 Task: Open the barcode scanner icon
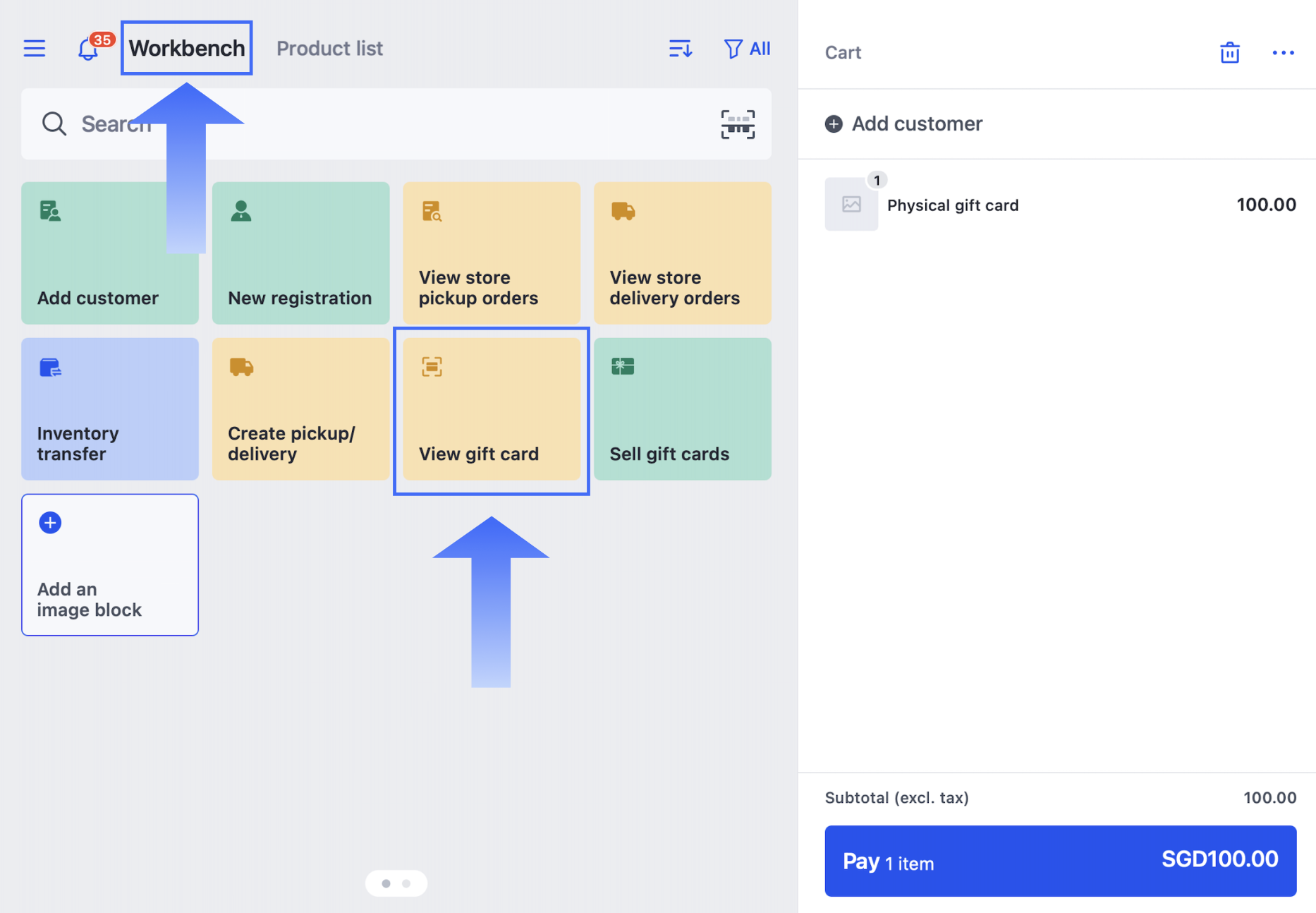[x=737, y=124]
